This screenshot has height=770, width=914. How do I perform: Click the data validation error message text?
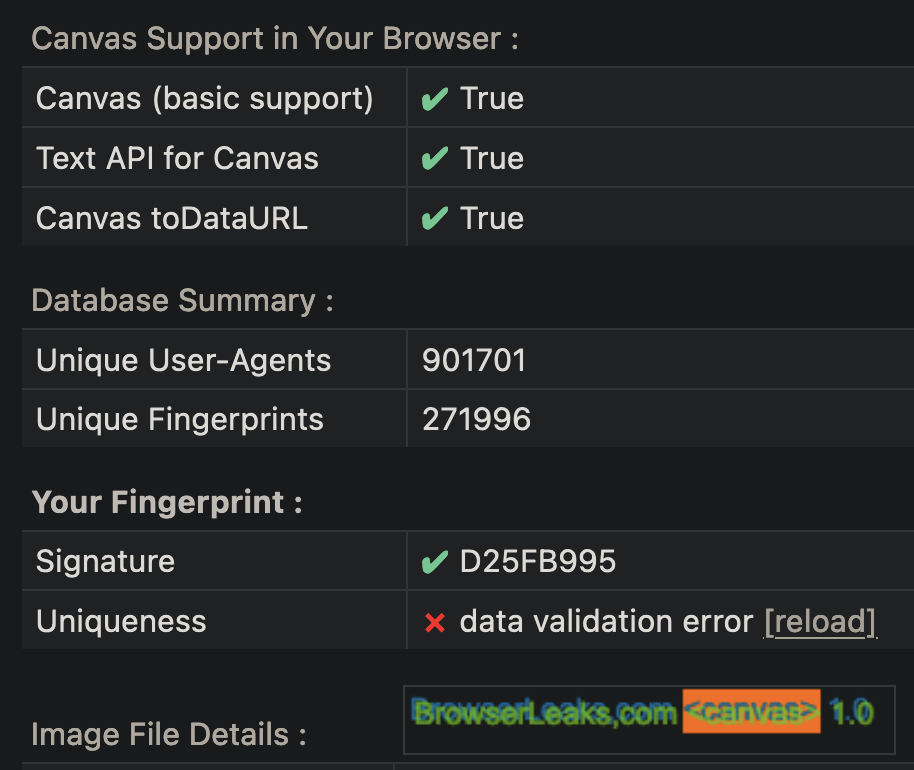pyautogui.click(x=606, y=621)
